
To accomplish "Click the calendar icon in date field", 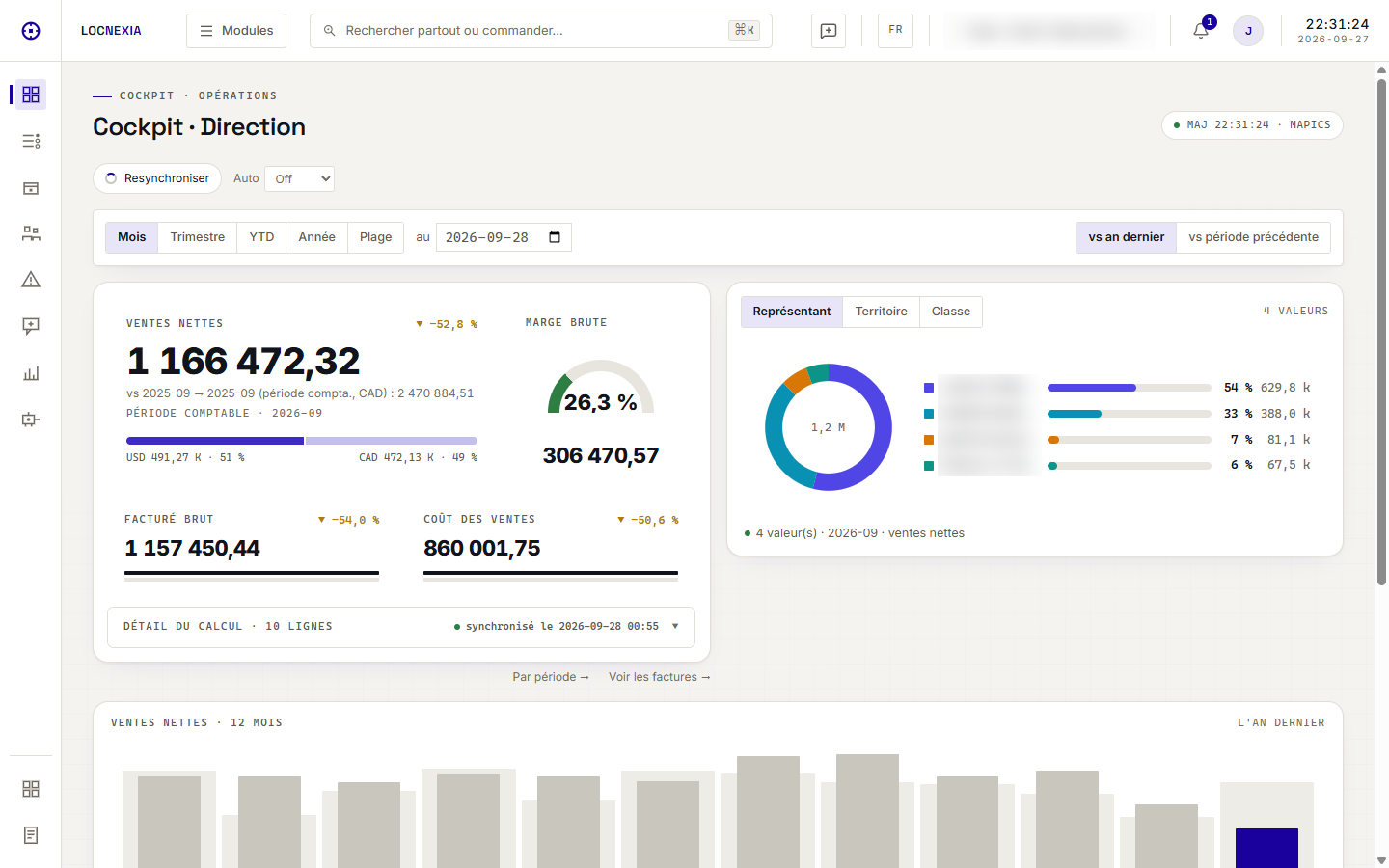I will tap(555, 237).
